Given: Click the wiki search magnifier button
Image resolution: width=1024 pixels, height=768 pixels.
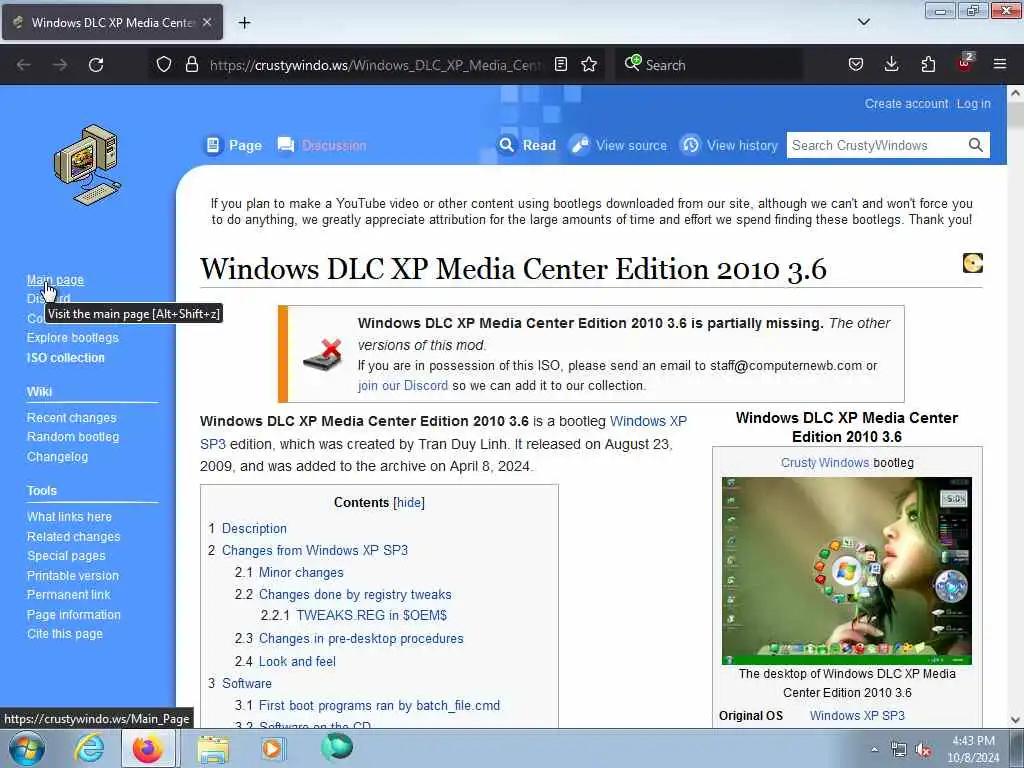Looking at the screenshot, I should click(976, 145).
